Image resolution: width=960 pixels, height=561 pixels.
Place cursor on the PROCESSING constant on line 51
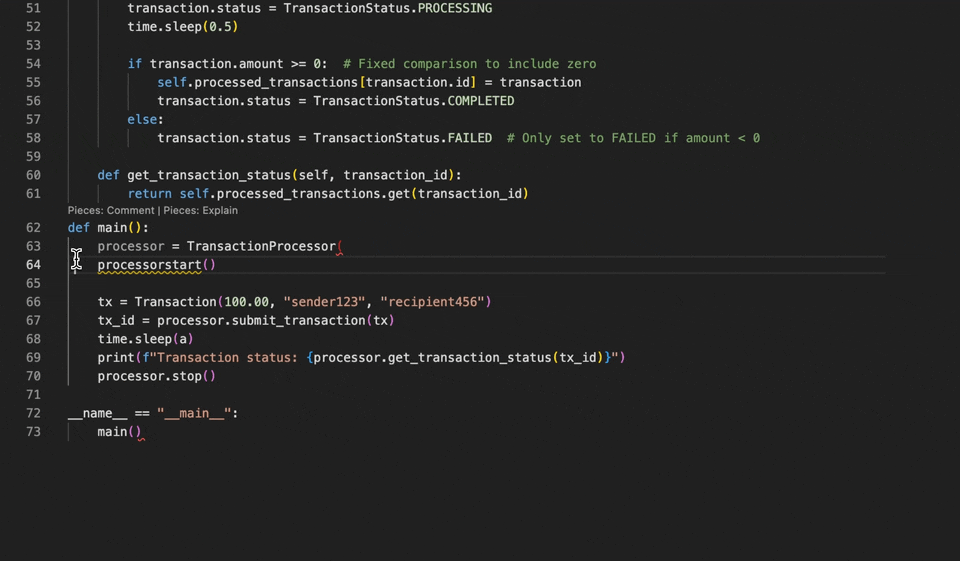click(454, 9)
